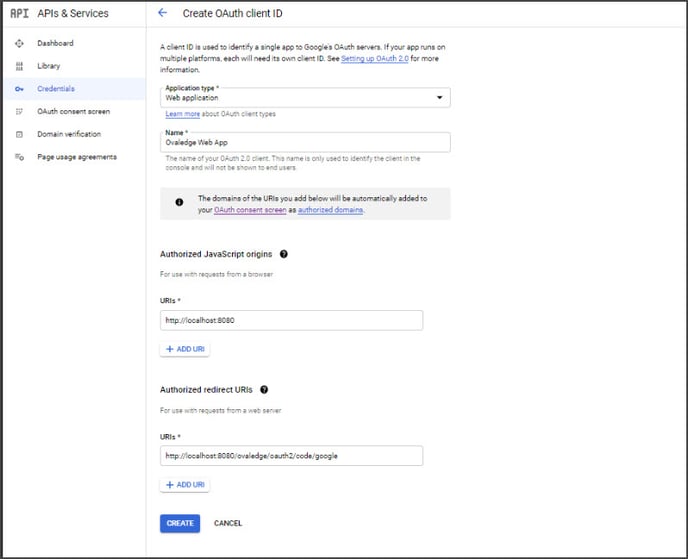The image size is (688, 559).
Task: Open the Application type dropdown
Action: pyautogui.click(x=305, y=97)
